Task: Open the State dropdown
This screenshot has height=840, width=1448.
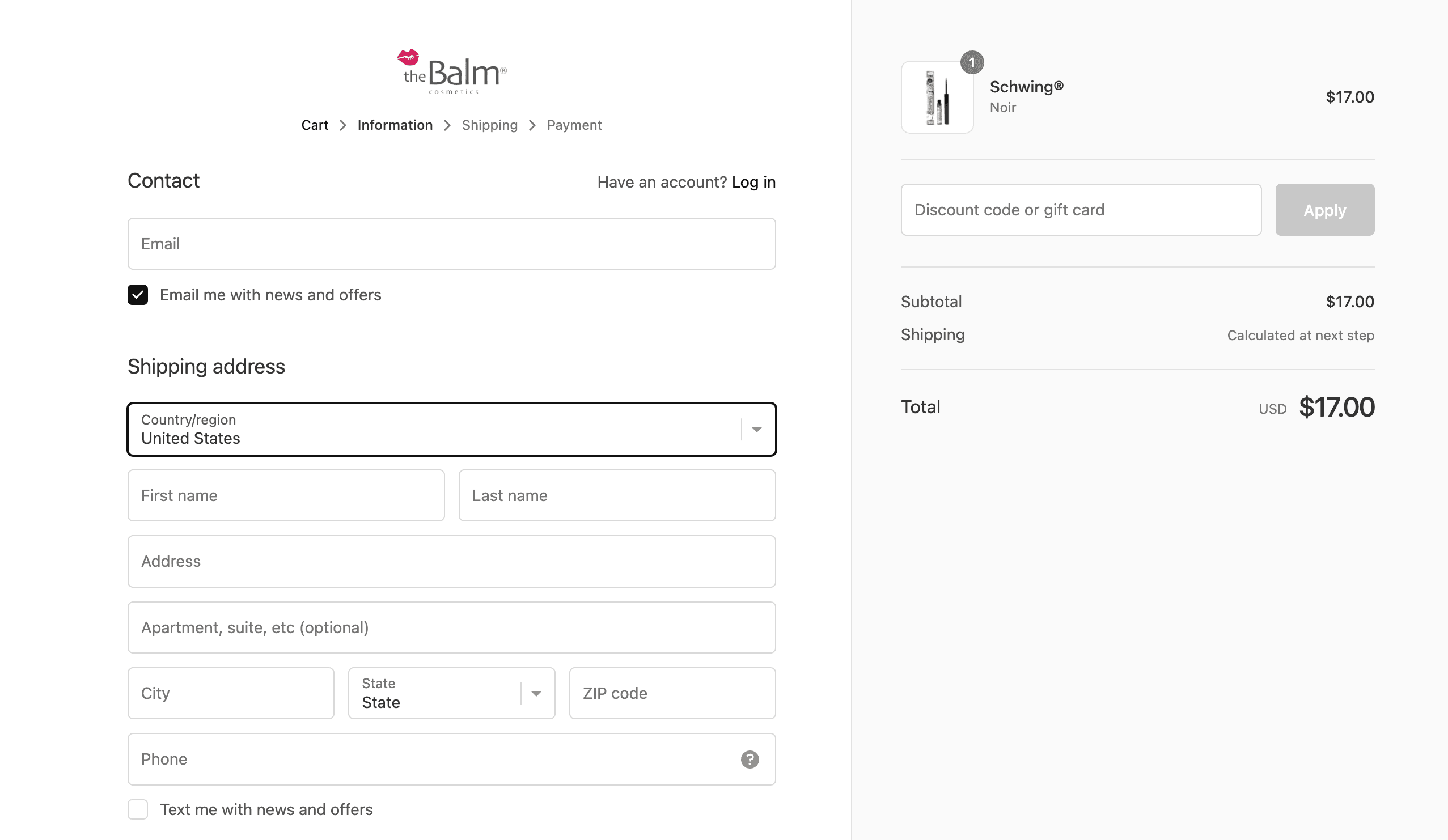Action: (x=452, y=693)
